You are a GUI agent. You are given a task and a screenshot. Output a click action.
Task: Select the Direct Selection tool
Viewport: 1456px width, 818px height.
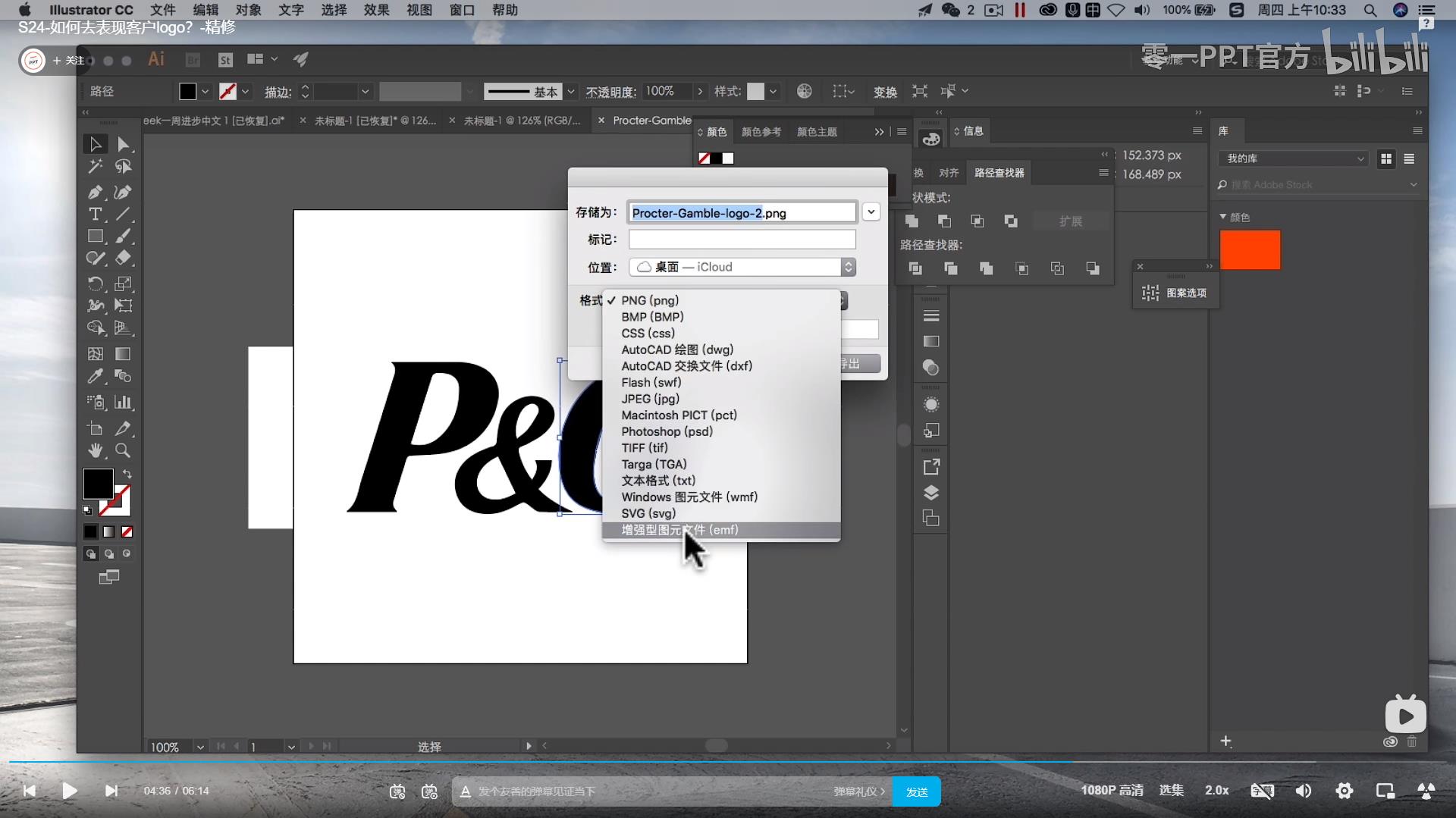(123, 144)
